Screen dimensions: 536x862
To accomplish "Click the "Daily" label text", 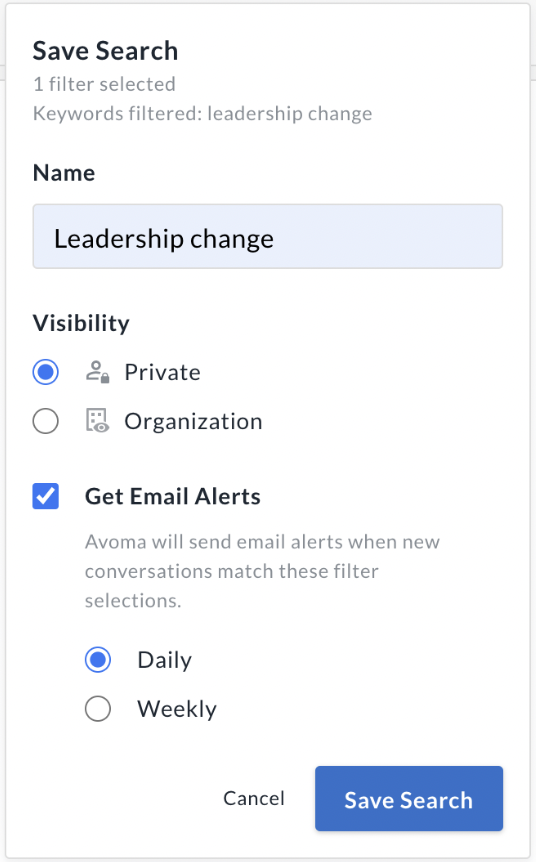I will coord(164,660).
